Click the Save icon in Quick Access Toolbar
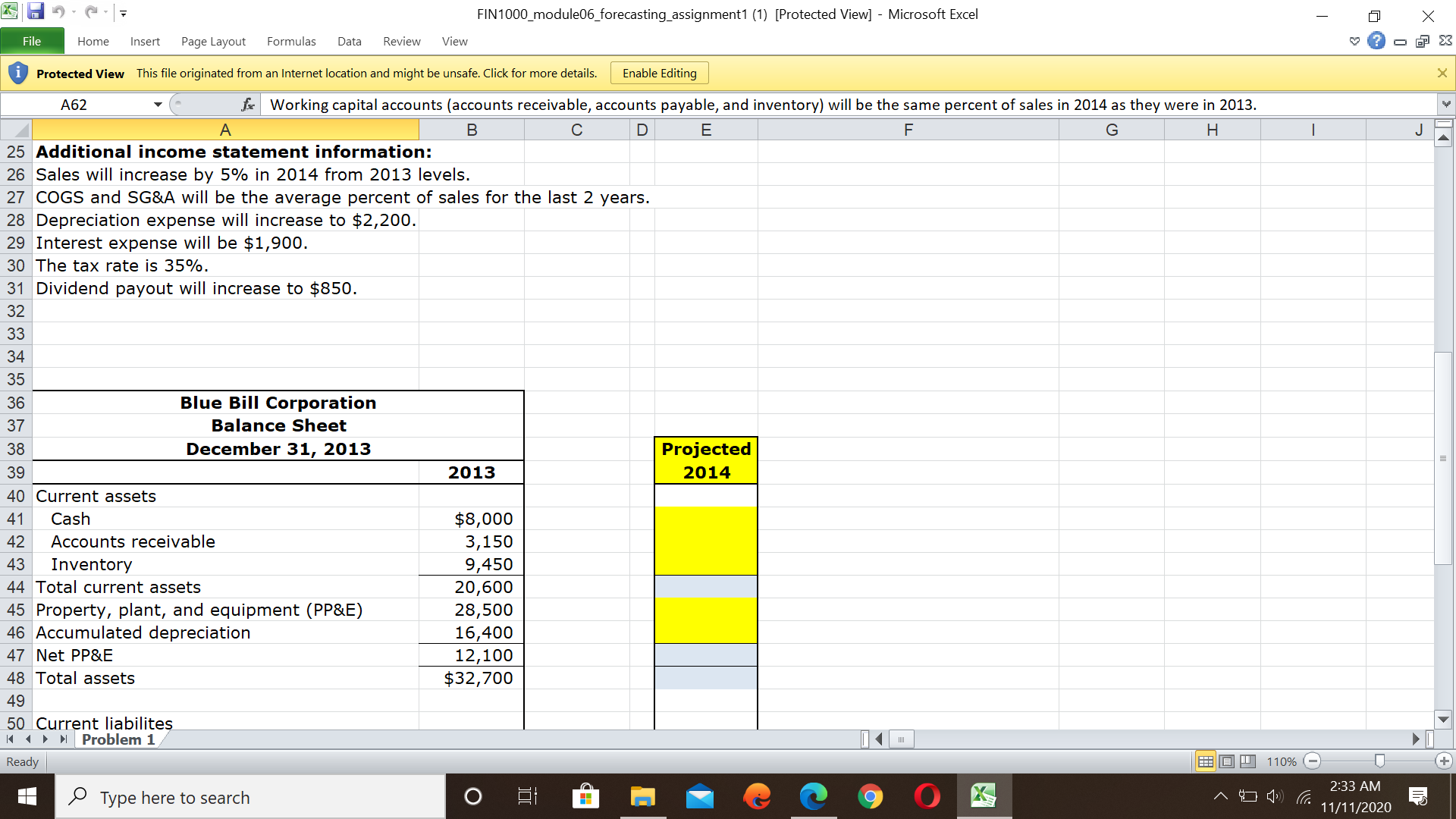Viewport: 1456px width, 819px height. coord(36,12)
